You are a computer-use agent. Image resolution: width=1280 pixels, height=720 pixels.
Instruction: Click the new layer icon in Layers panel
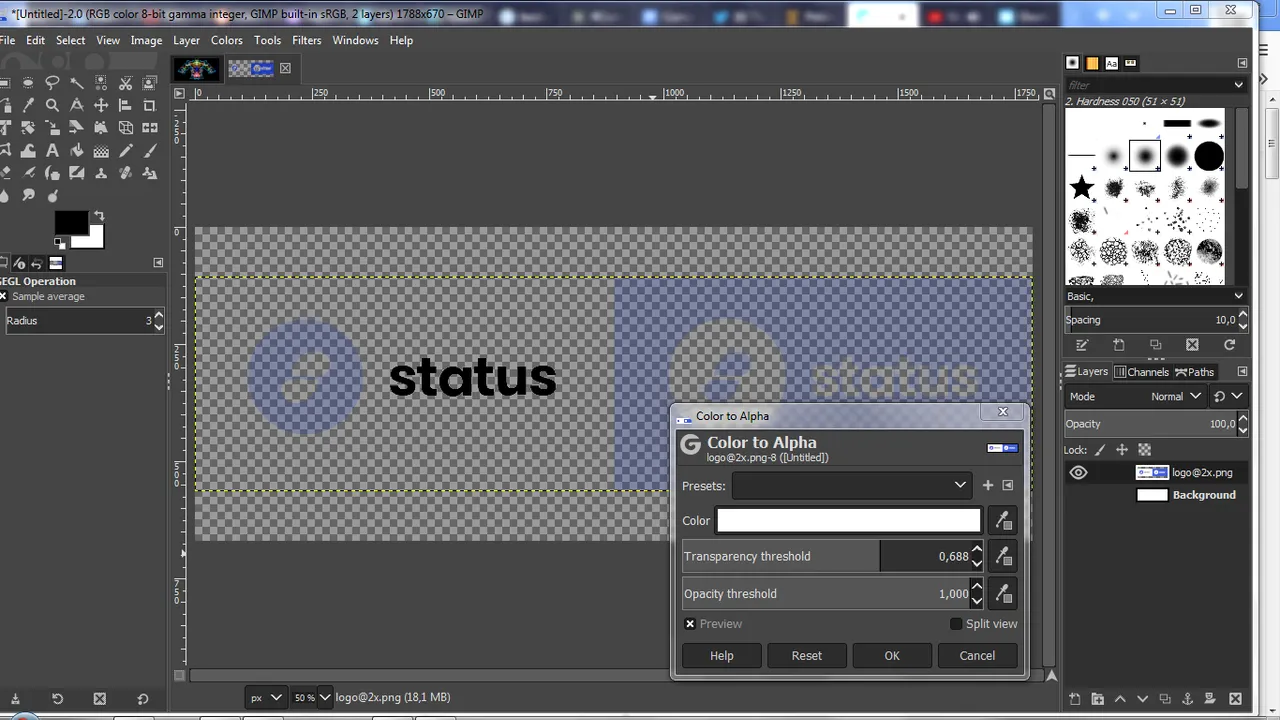1074,699
